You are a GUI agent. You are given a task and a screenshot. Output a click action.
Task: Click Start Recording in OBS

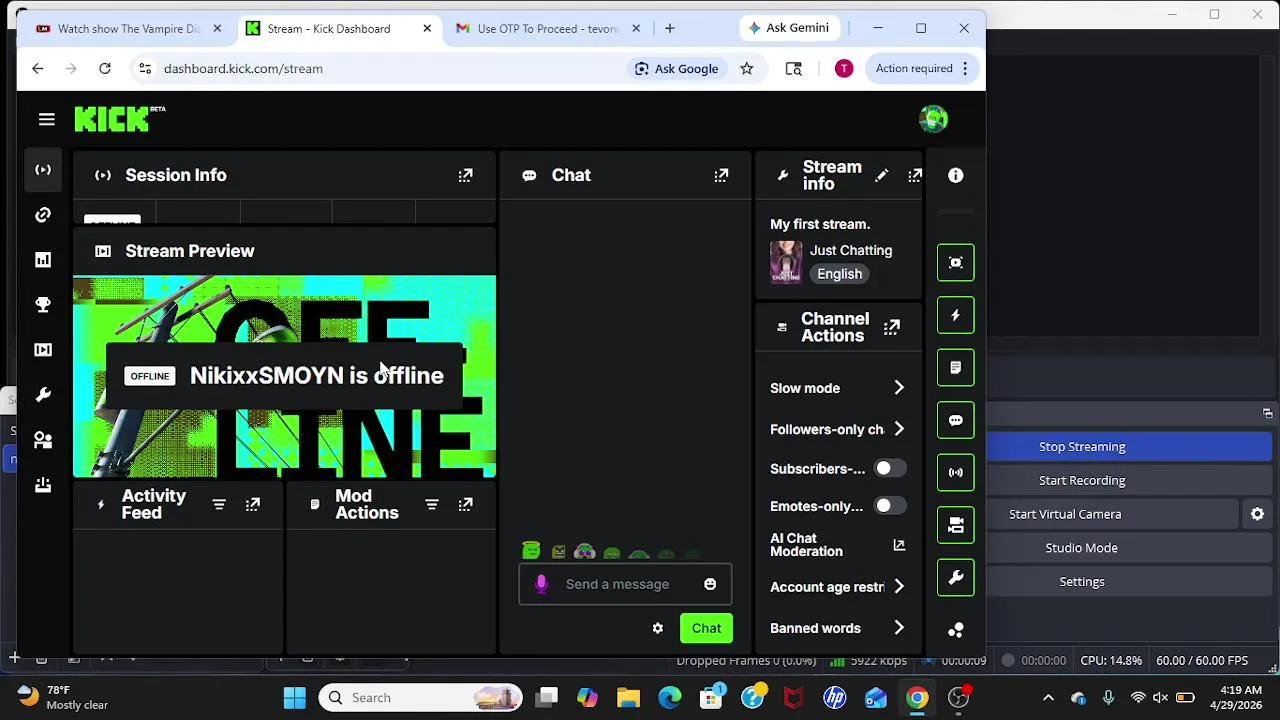pyautogui.click(x=1082, y=480)
